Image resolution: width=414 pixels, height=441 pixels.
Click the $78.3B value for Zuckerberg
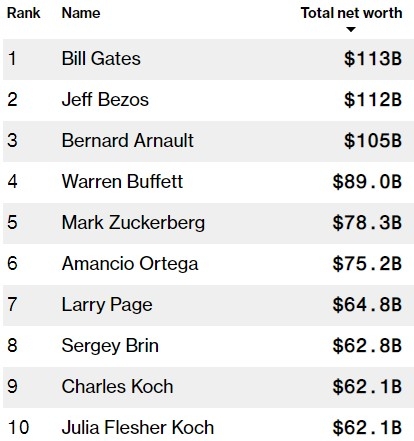367,223
